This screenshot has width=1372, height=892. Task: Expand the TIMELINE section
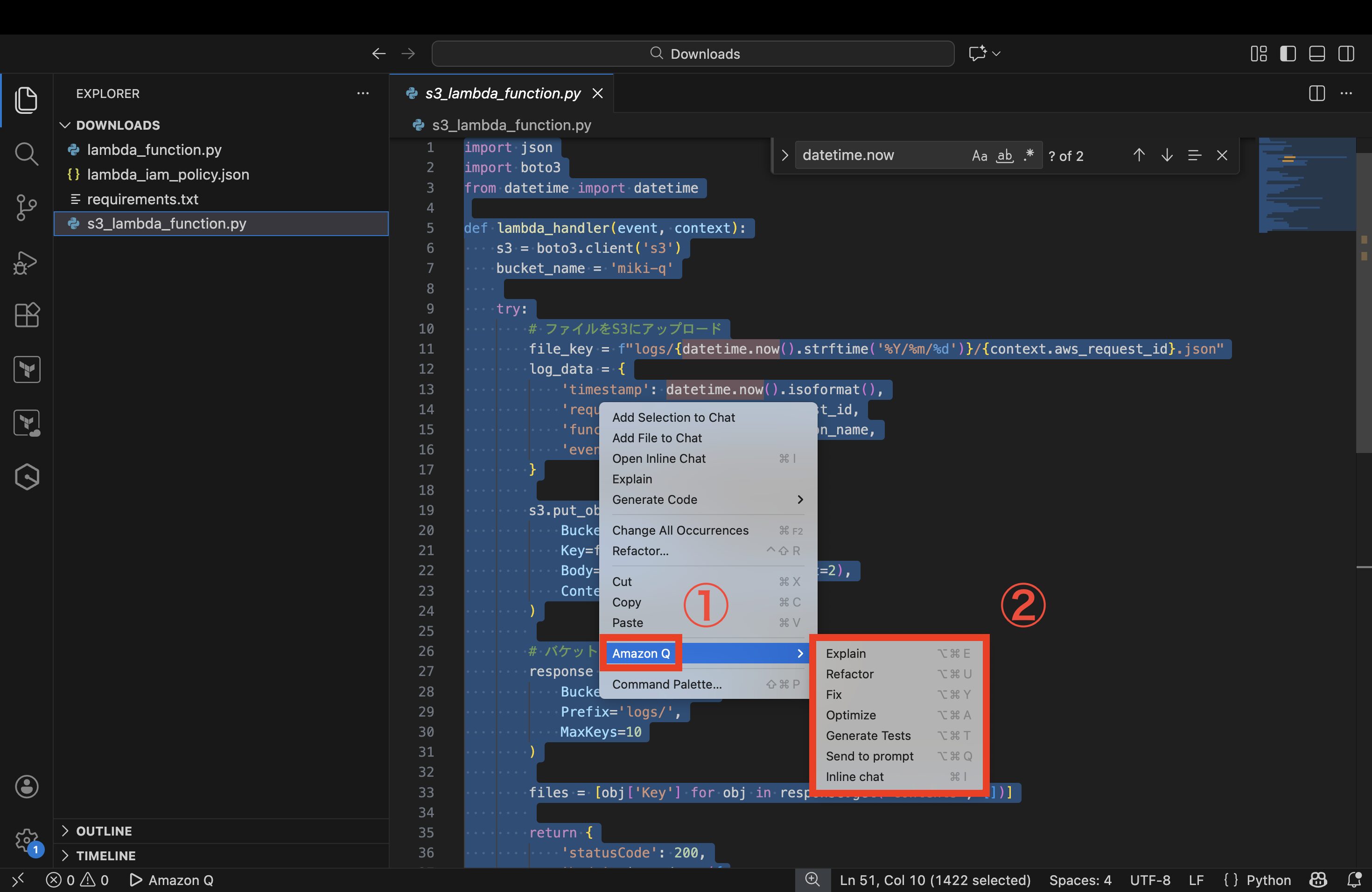(x=105, y=856)
